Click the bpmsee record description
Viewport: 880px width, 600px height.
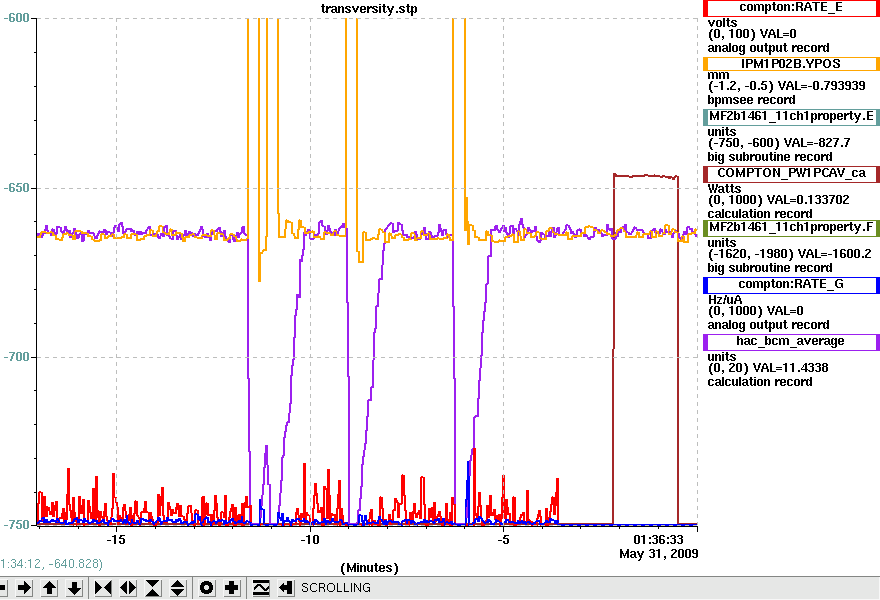[x=751, y=100]
